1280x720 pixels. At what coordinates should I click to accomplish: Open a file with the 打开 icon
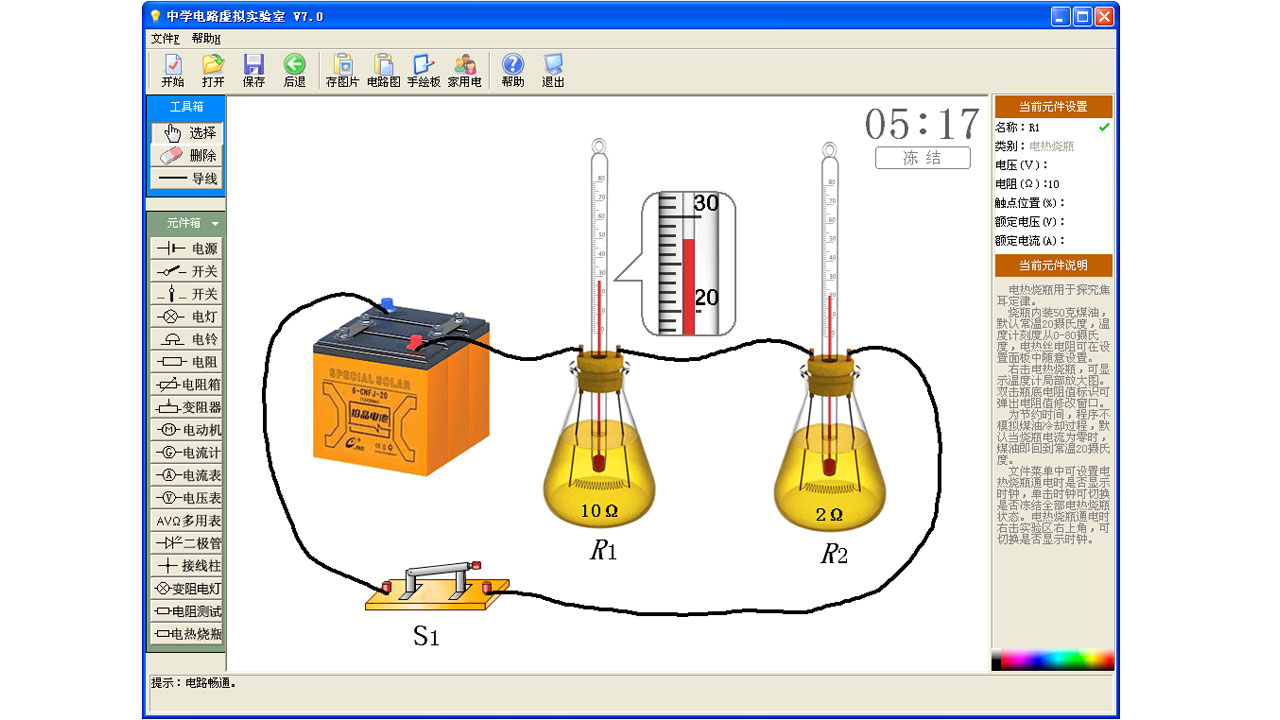[x=213, y=70]
